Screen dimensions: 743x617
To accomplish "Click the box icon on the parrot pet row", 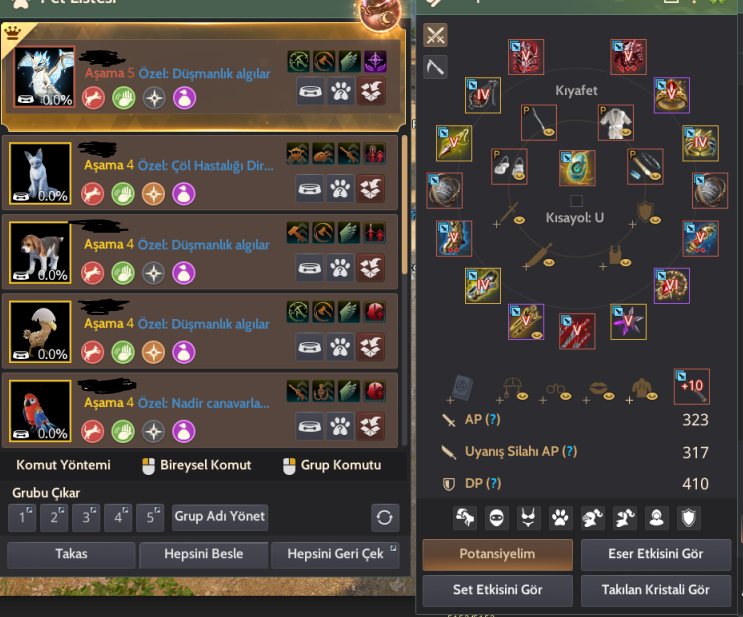I will [371, 426].
